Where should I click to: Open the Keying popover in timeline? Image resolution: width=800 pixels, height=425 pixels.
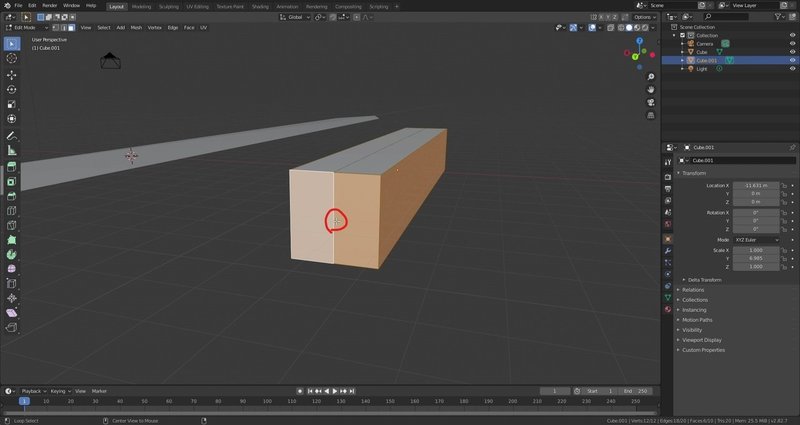[60, 391]
